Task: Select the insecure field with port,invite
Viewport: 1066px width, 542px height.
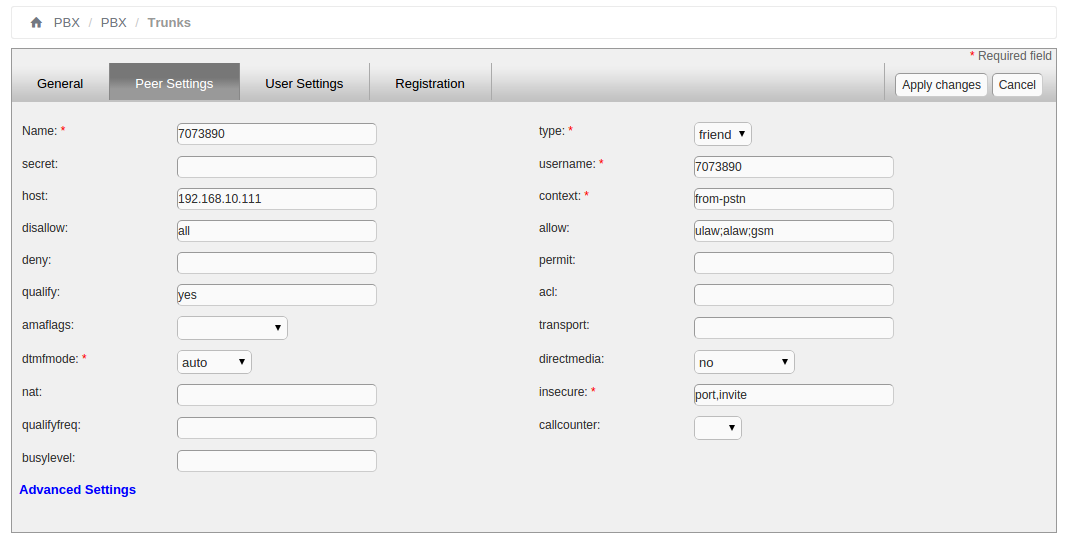Action: [x=793, y=395]
